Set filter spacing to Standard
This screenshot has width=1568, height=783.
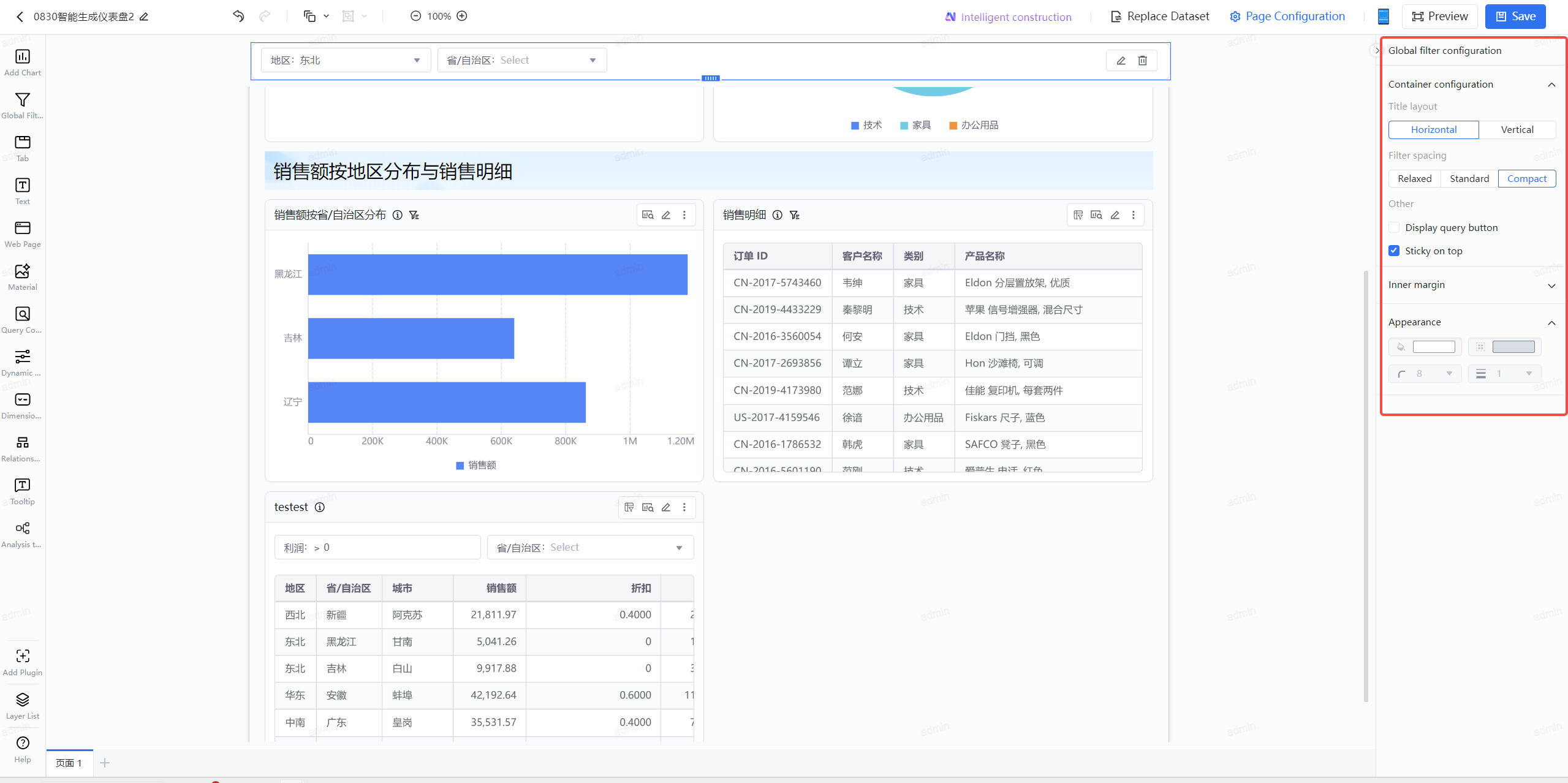coord(1469,178)
